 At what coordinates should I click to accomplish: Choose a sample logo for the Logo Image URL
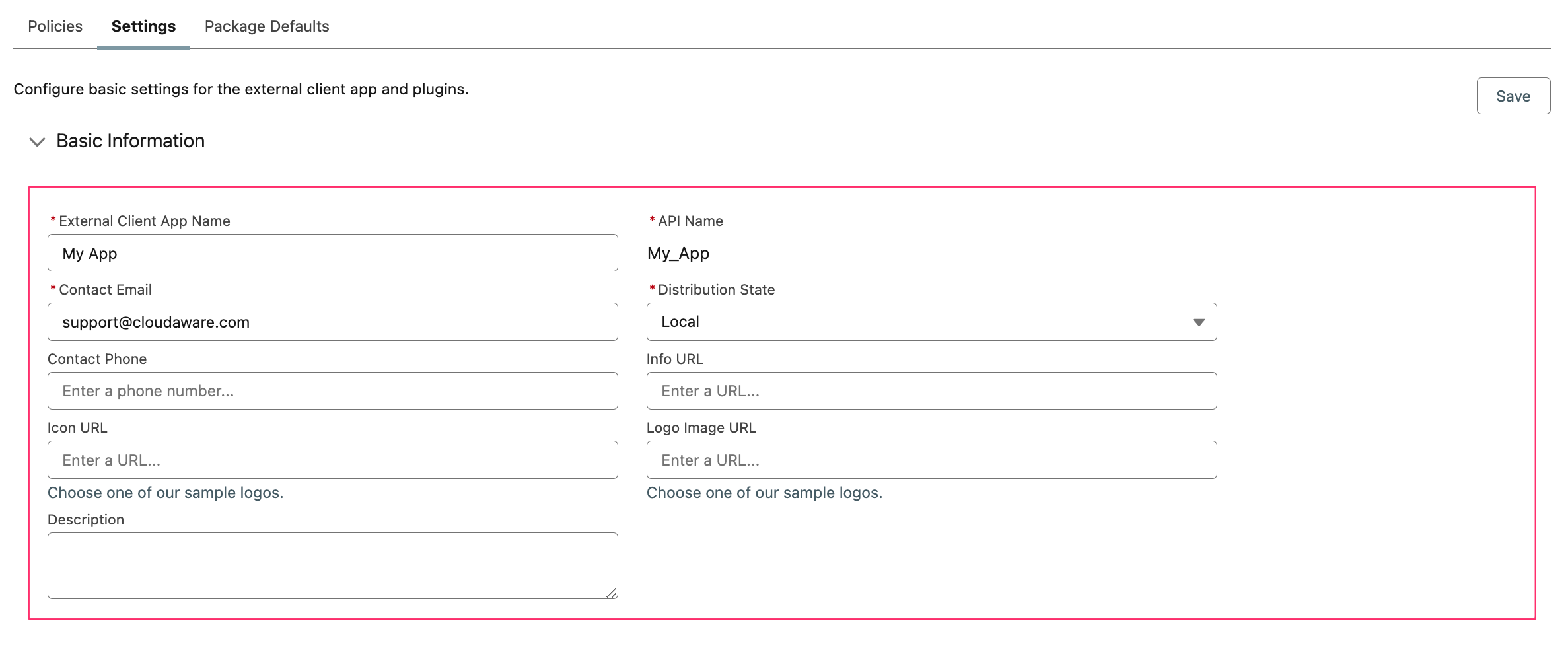pos(765,492)
